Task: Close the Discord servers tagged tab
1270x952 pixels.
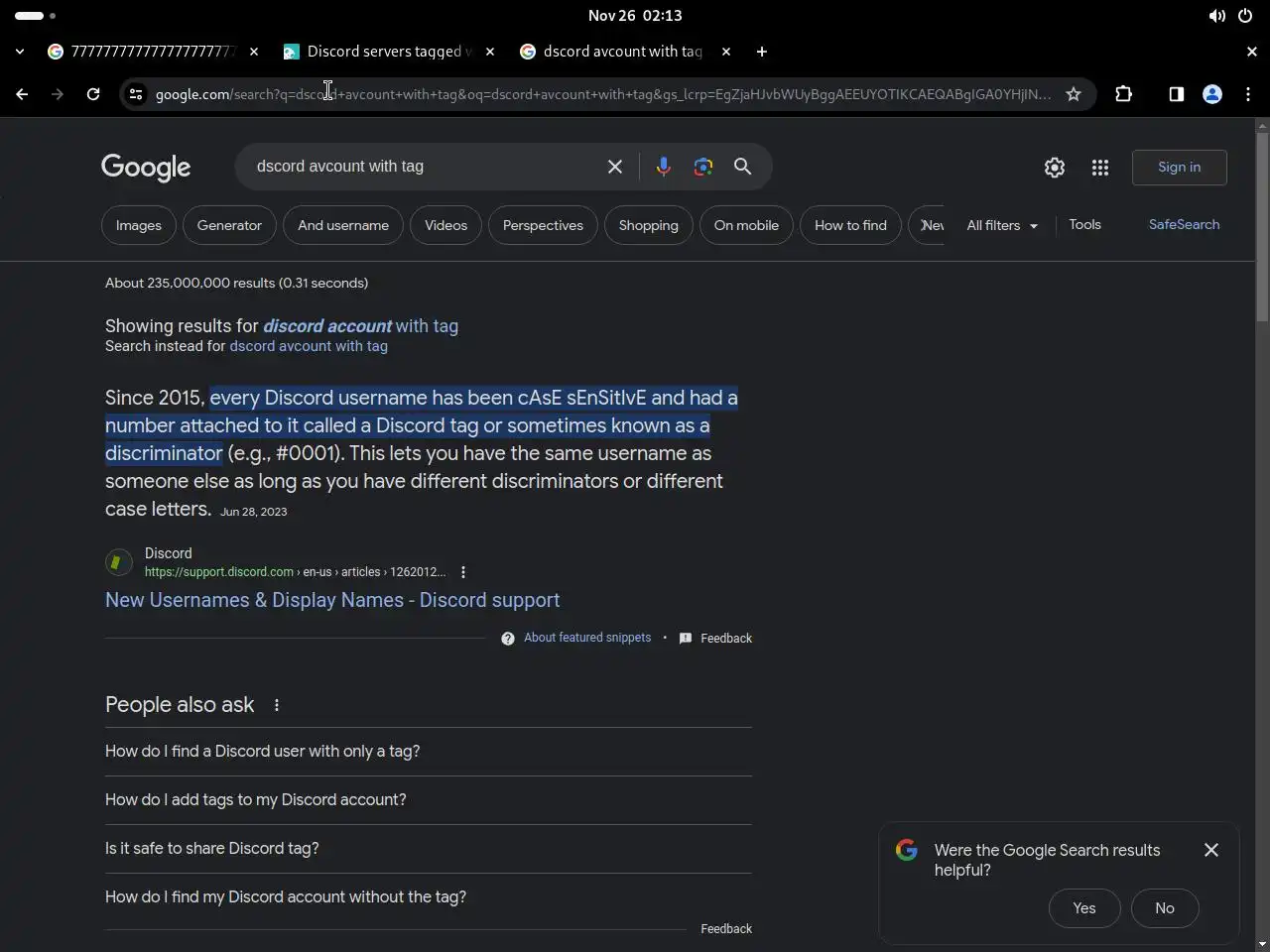Action: point(490,52)
